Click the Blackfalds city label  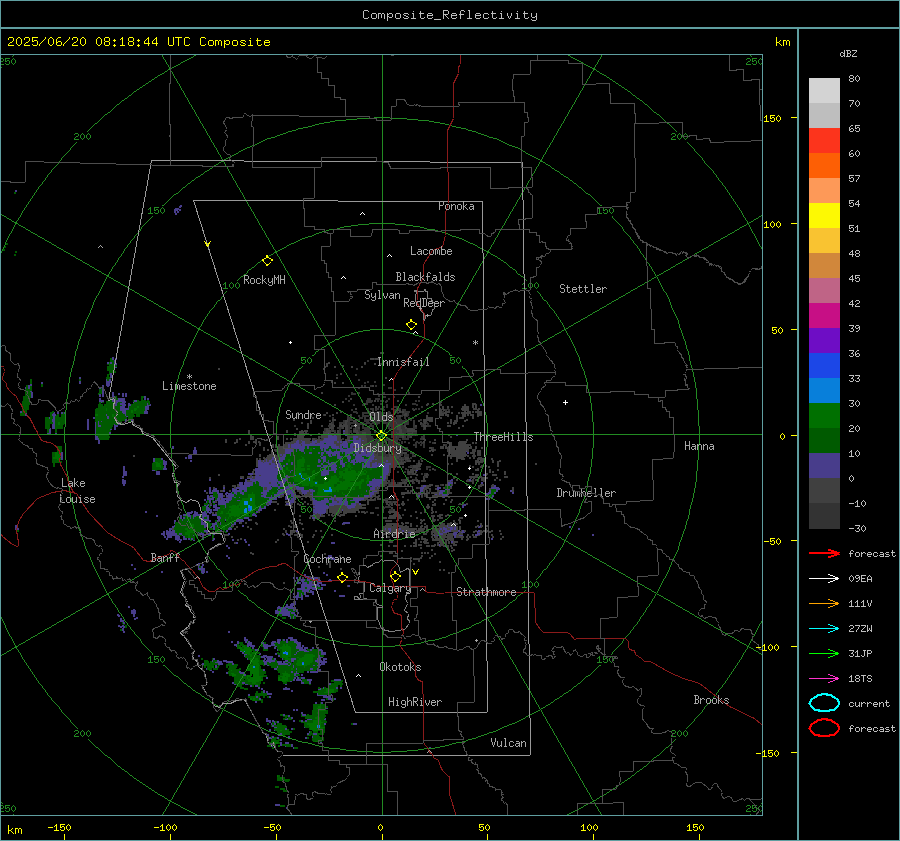tap(425, 277)
